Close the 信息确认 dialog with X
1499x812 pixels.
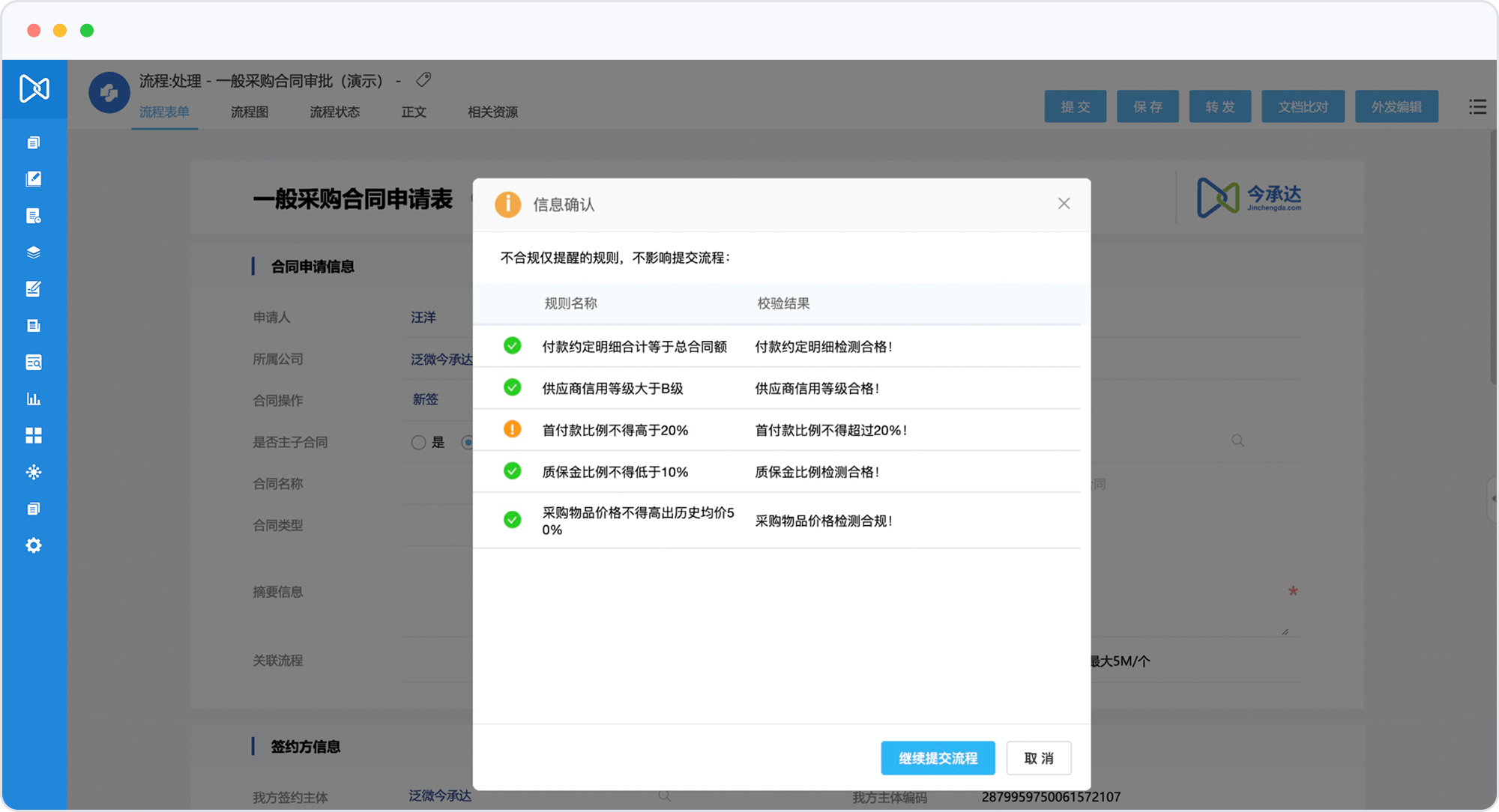(x=1064, y=204)
